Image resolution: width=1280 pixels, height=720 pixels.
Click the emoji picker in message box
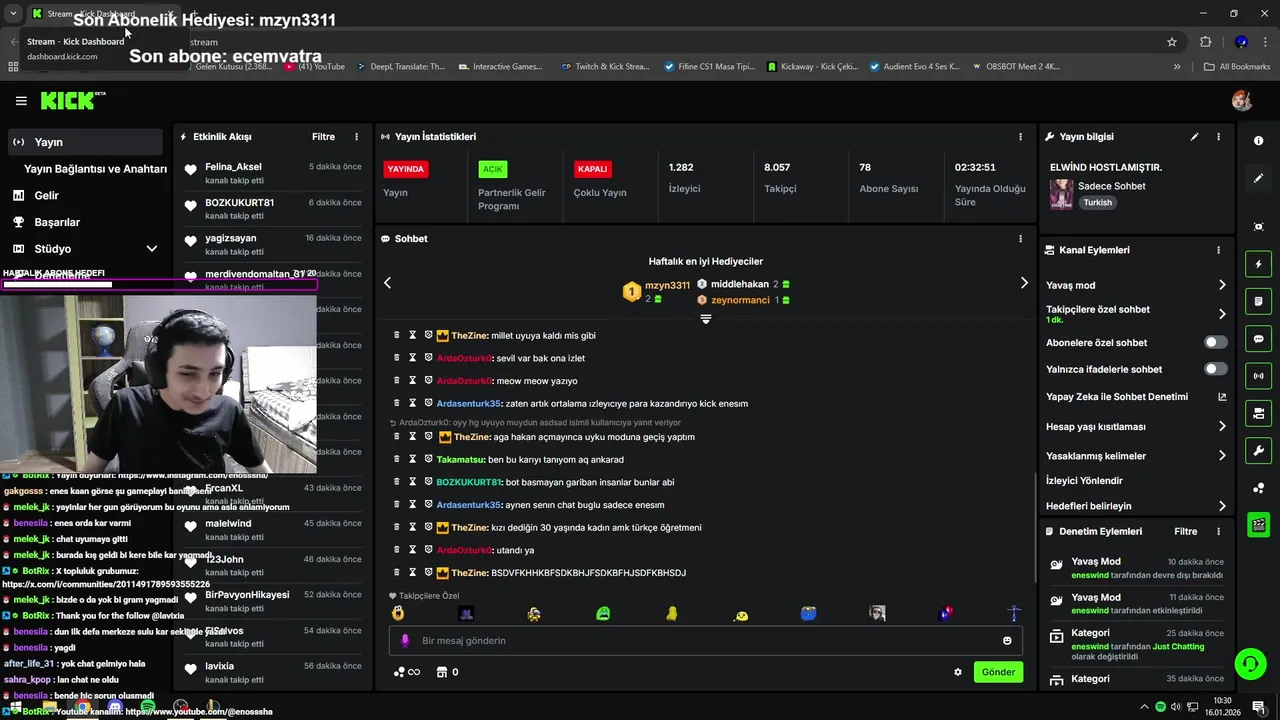pyautogui.click(x=1007, y=641)
